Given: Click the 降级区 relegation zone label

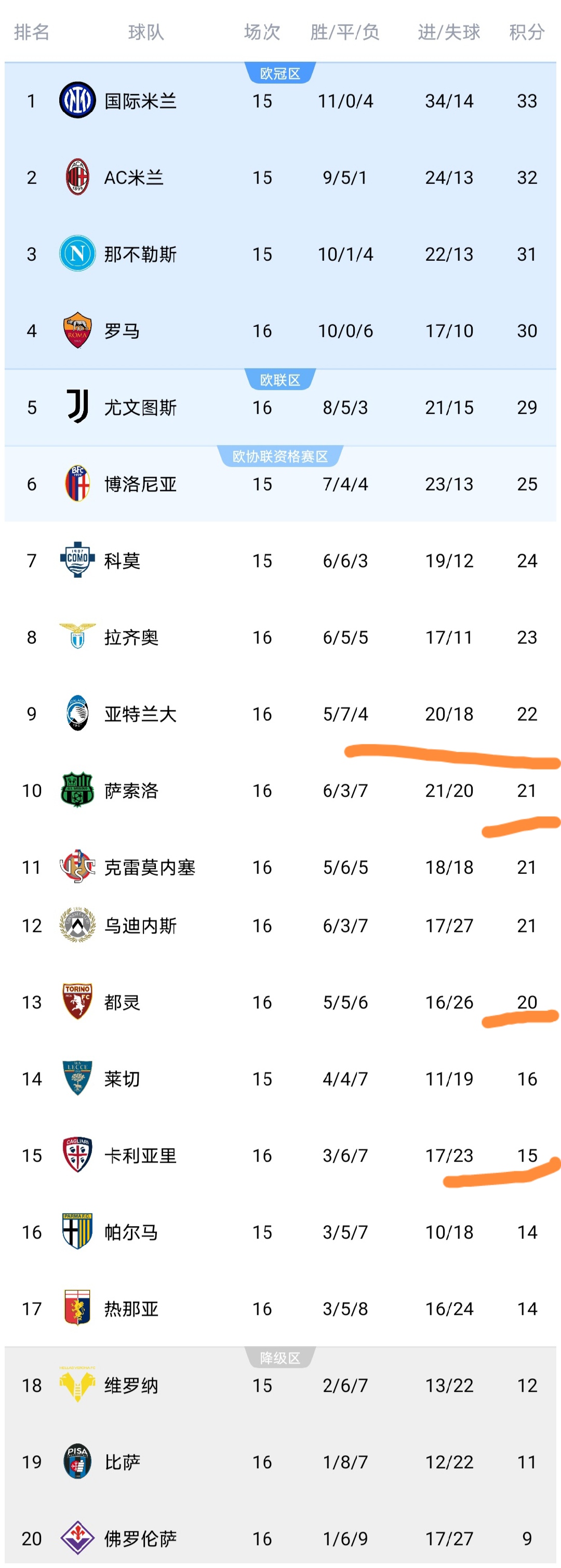Looking at the screenshot, I should (280, 1358).
